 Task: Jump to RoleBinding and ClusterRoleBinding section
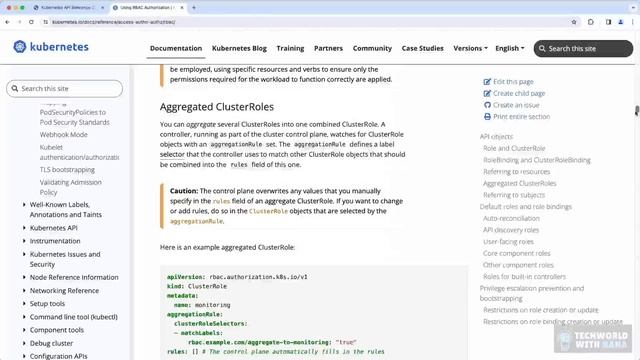pyautogui.click(x=537, y=160)
